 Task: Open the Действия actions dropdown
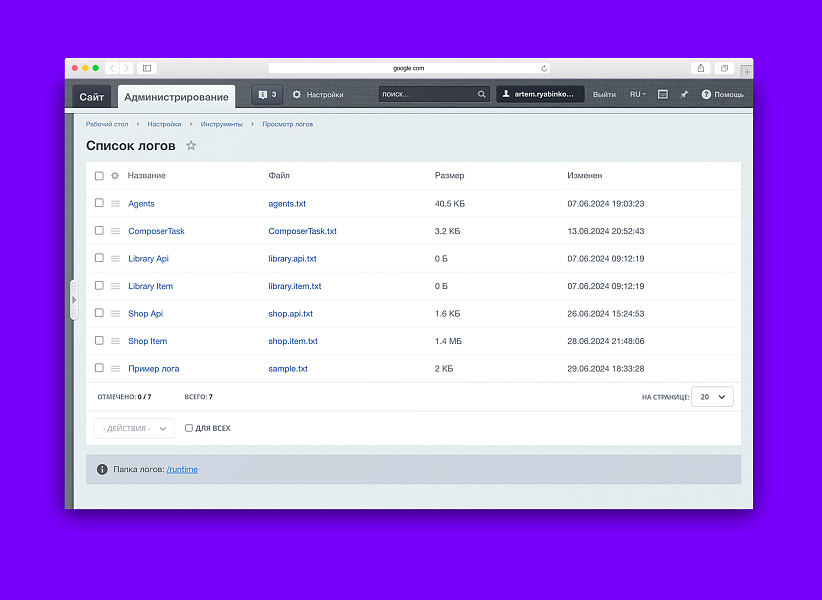point(134,428)
